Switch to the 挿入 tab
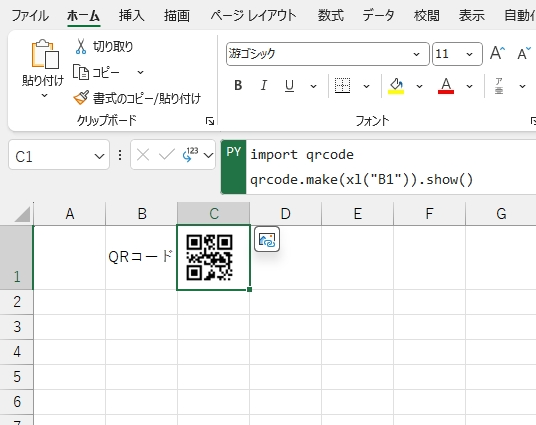The height and width of the screenshot is (425, 536). (132, 16)
